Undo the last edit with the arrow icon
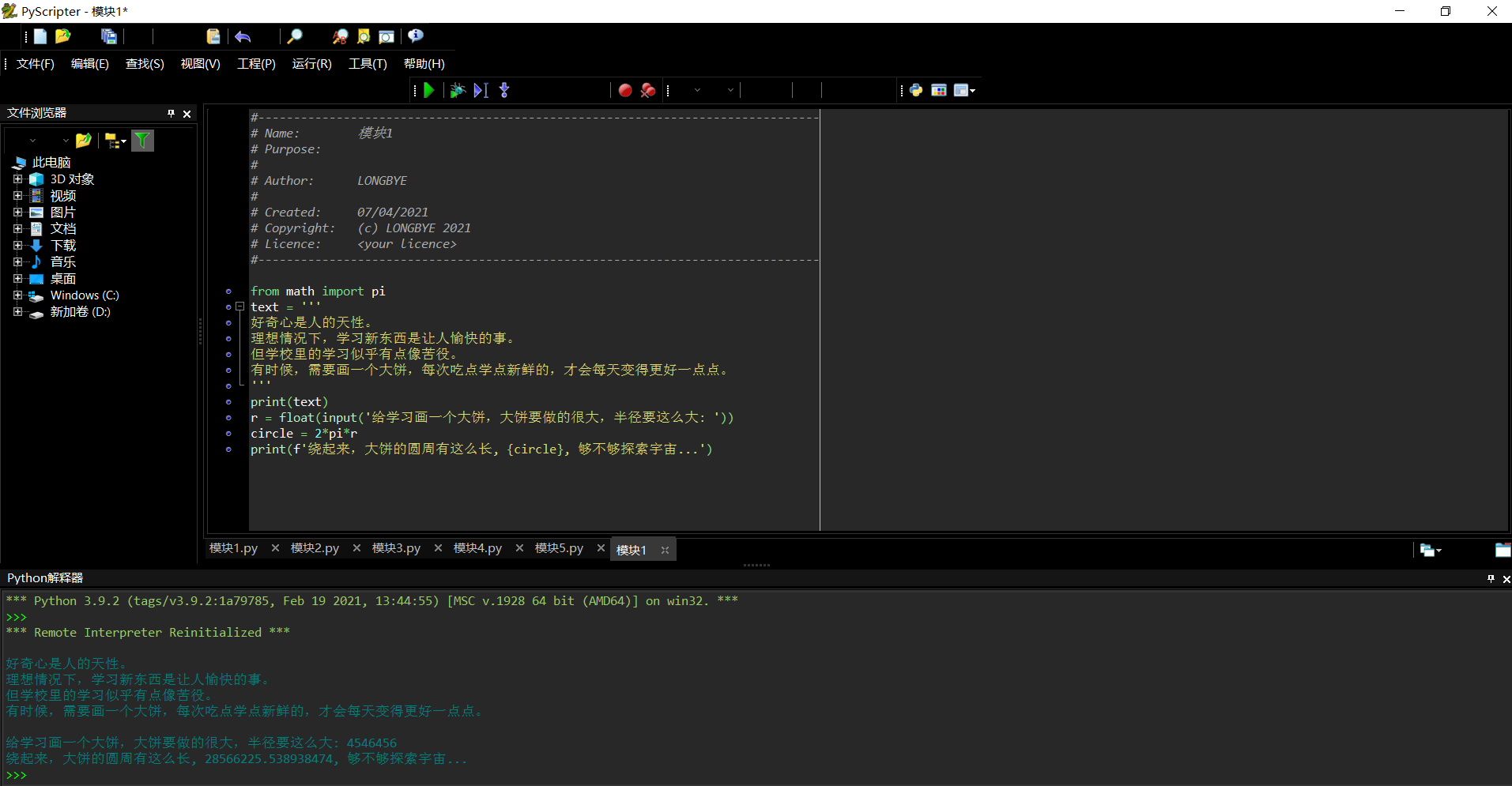The image size is (1512, 786). (243, 36)
